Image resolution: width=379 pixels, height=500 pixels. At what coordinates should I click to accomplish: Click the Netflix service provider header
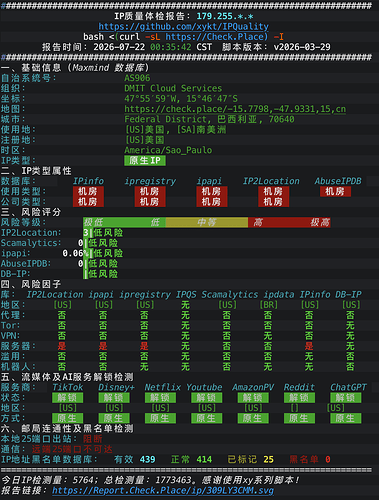[163, 387]
